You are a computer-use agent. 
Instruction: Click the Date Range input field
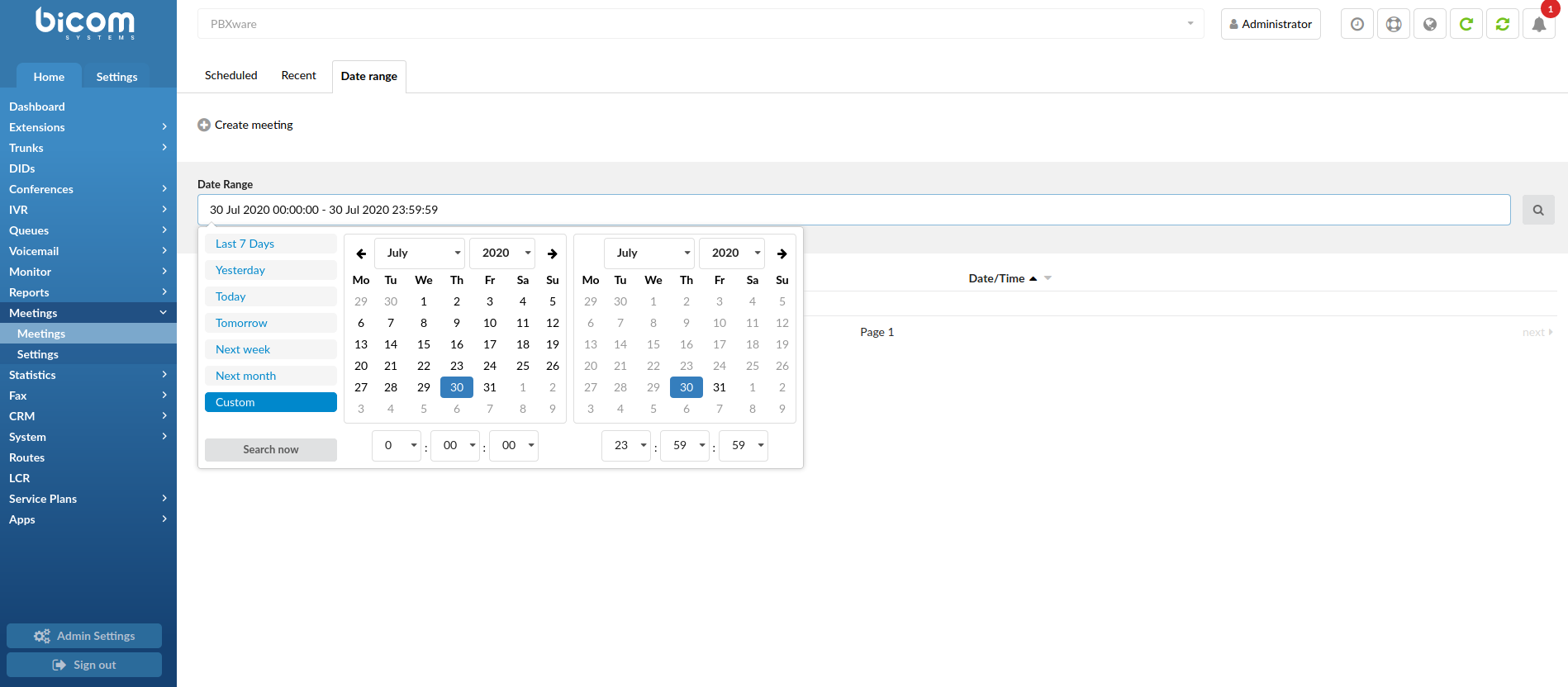(853, 210)
